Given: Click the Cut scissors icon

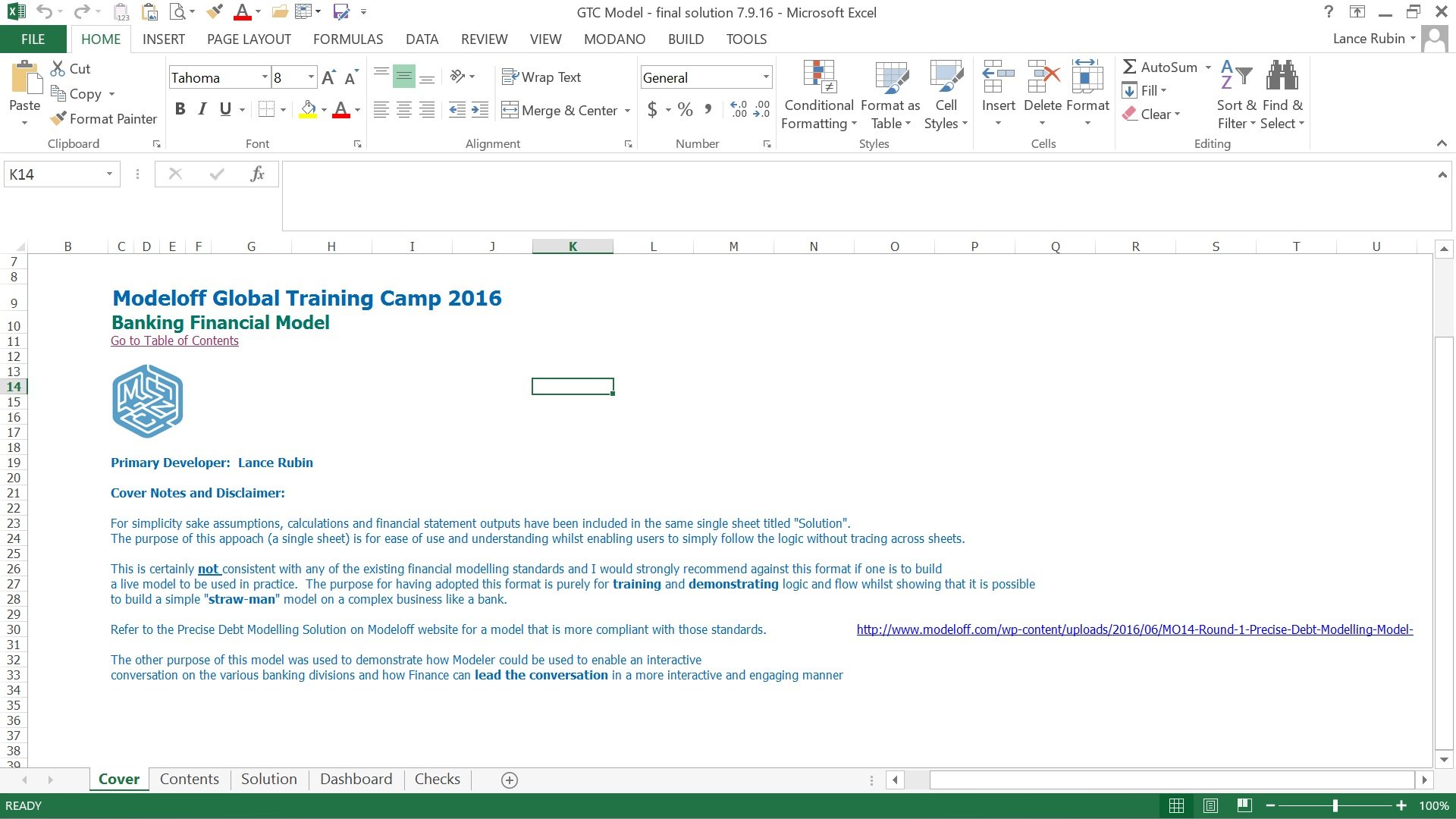Looking at the screenshot, I should [x=58, y=68].
